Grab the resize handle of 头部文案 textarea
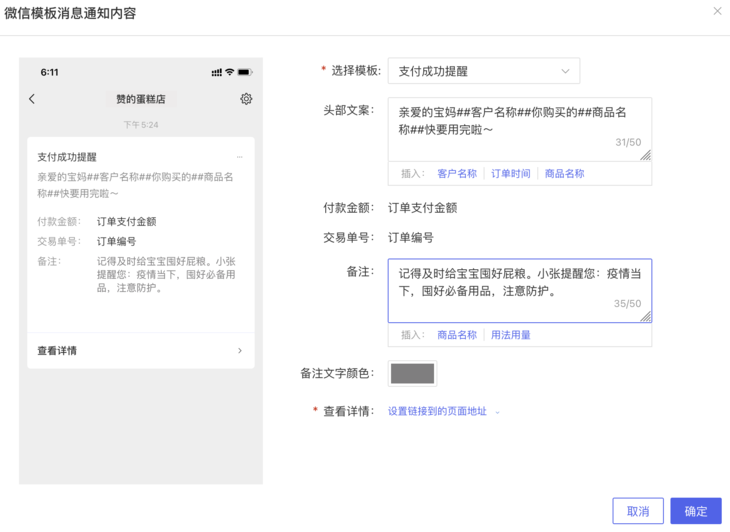The width and height of the screenshot is (730, 532). (x=645, y=155)
